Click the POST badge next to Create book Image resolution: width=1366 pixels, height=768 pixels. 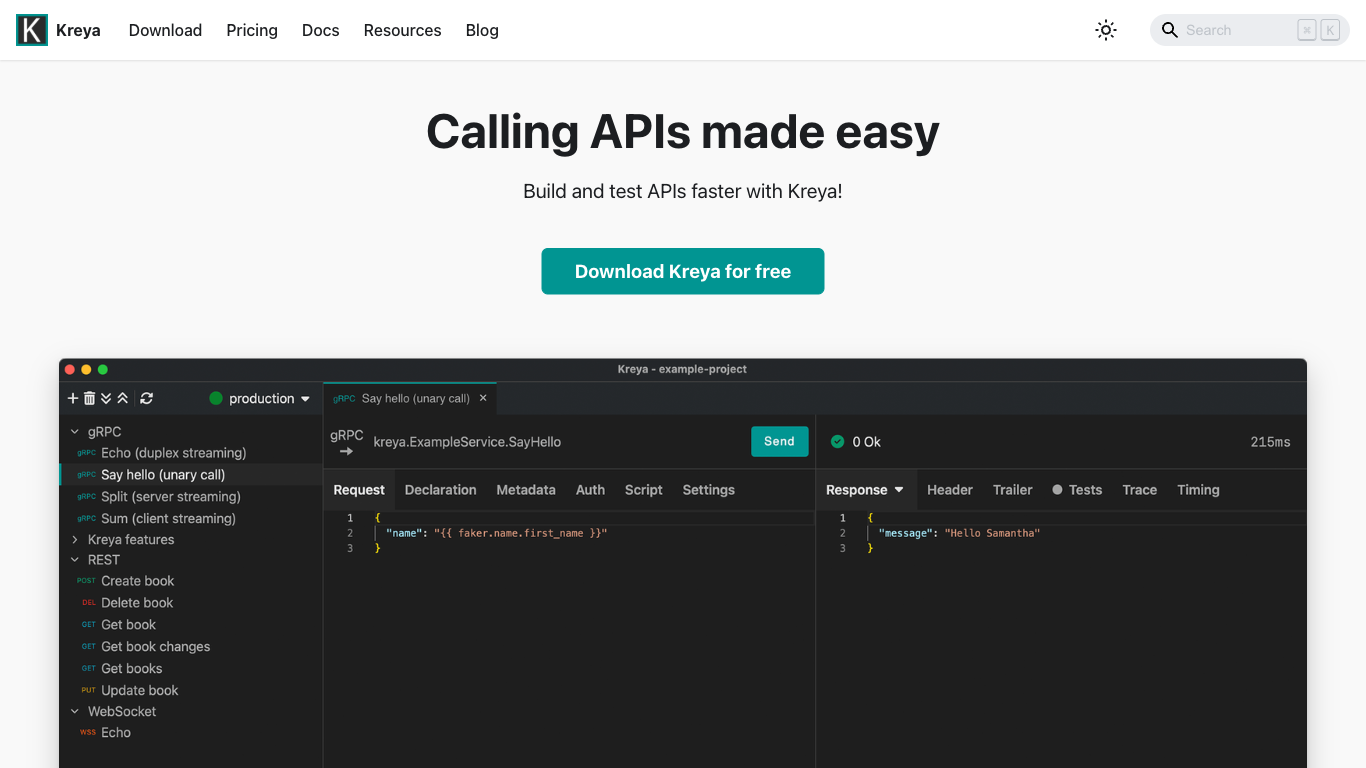(x=87, y=581)
